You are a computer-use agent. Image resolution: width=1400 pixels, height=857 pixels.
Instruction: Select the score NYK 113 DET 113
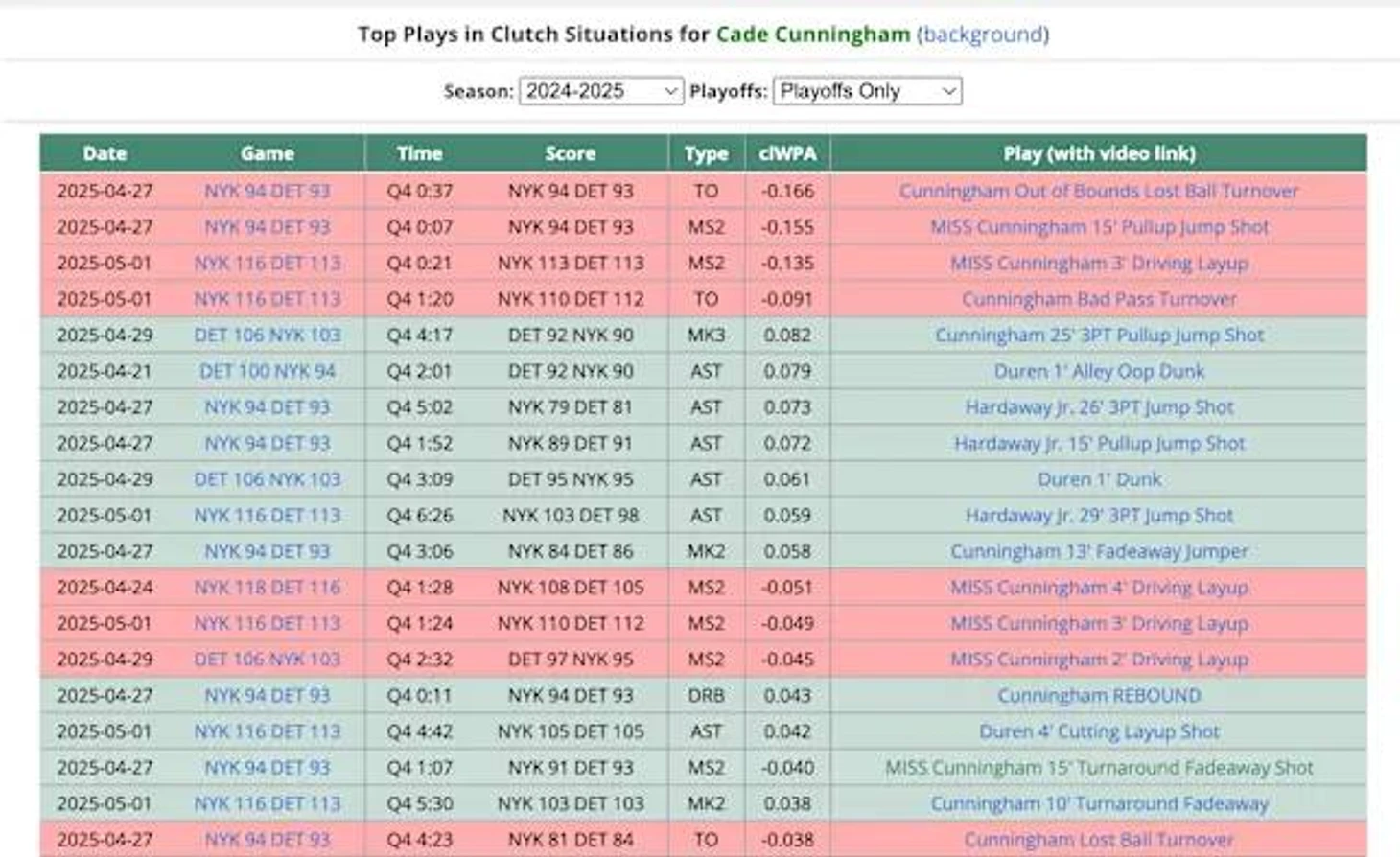(x=571, y=263)
